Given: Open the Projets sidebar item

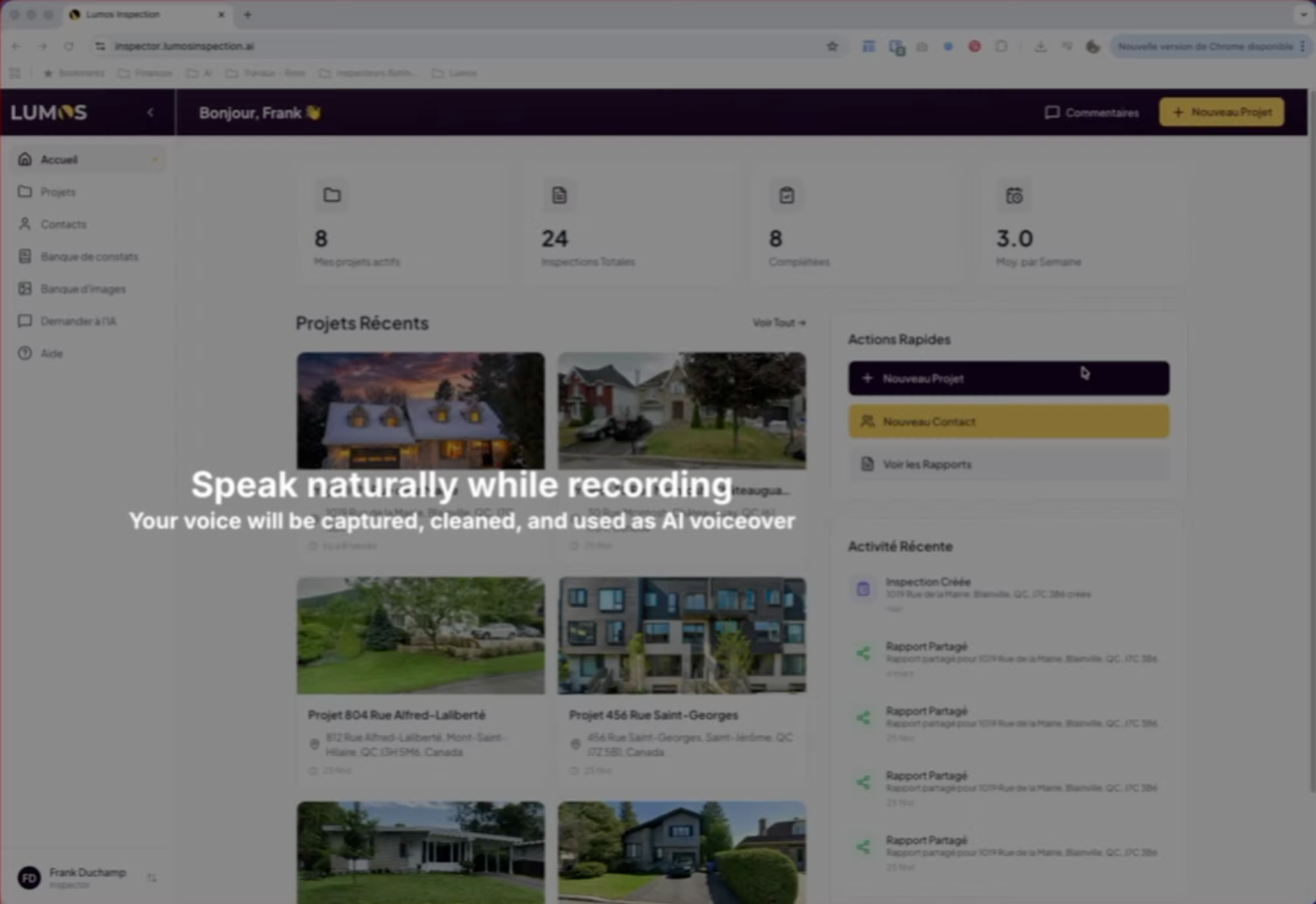Looking at the screenshot, I should [57, 192].
